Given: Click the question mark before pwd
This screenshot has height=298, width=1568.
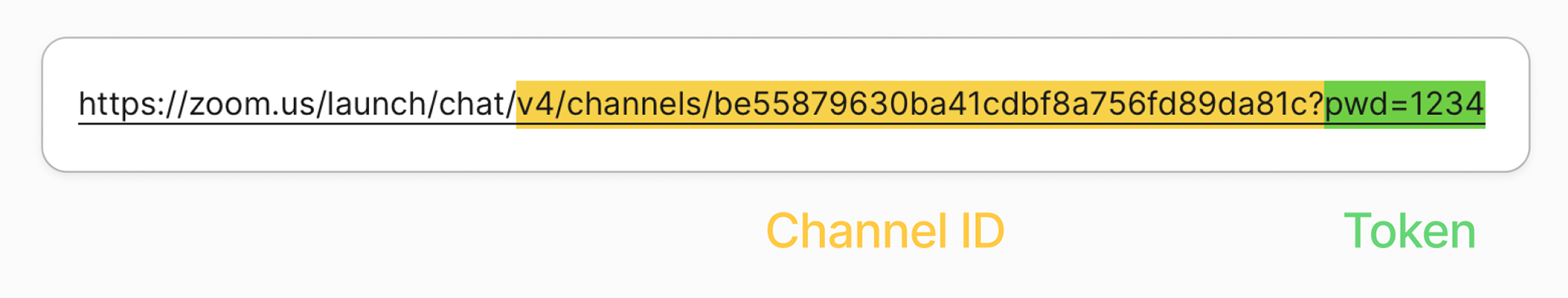Looking at the screenshot, I should (x=1316, y=105).
